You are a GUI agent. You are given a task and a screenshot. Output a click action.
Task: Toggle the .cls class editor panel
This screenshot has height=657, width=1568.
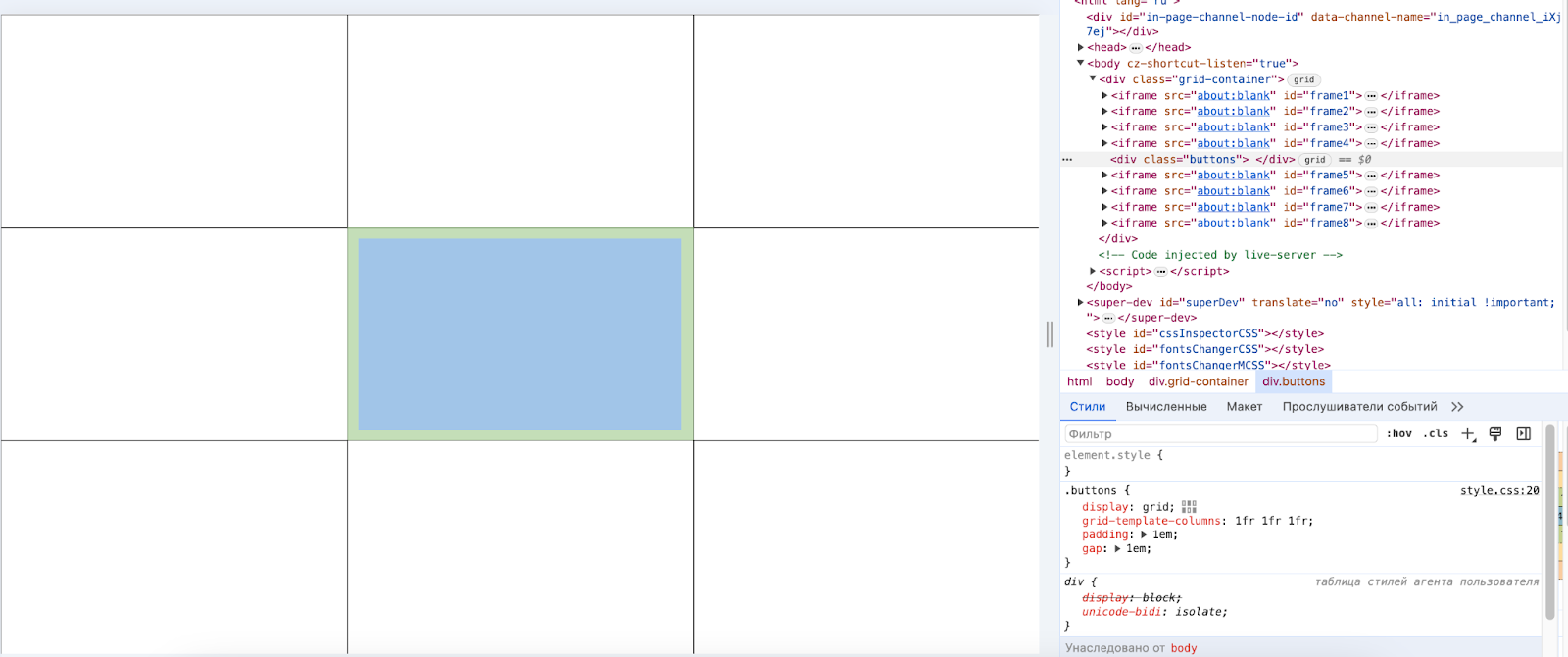pyautogui.click(x=1437, y=433)
